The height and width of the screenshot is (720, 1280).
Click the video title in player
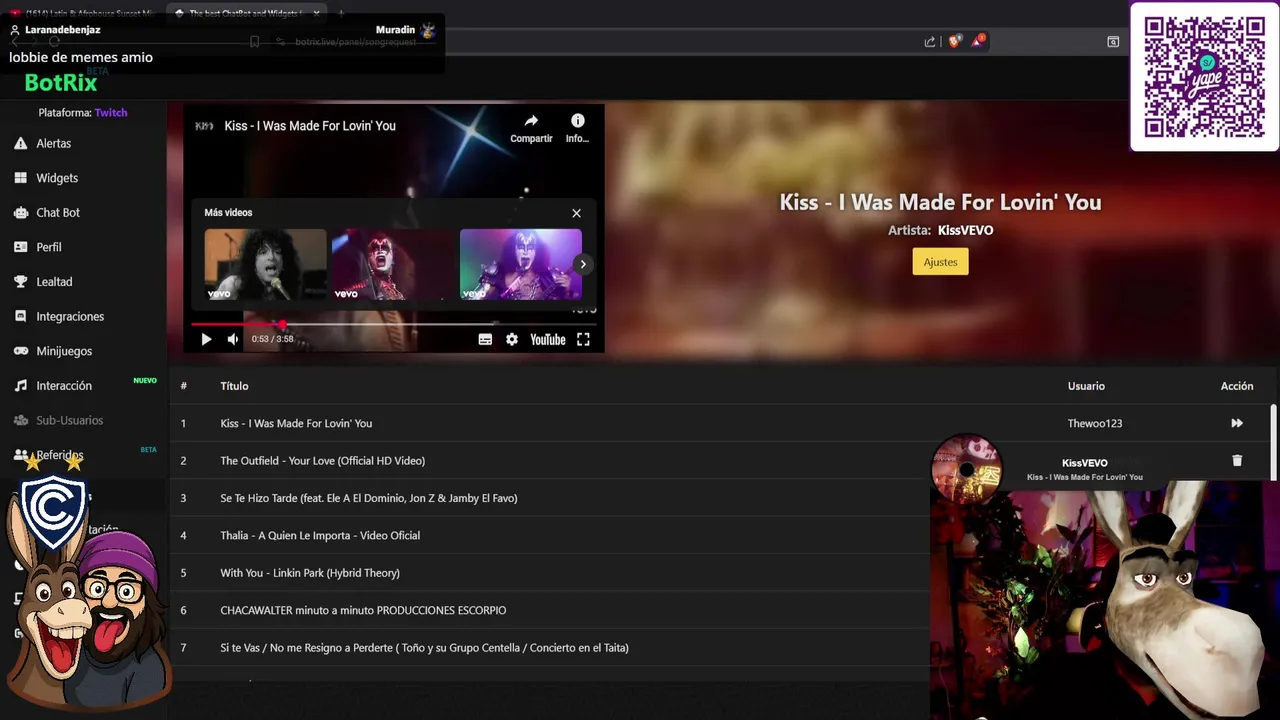point(310,126)
